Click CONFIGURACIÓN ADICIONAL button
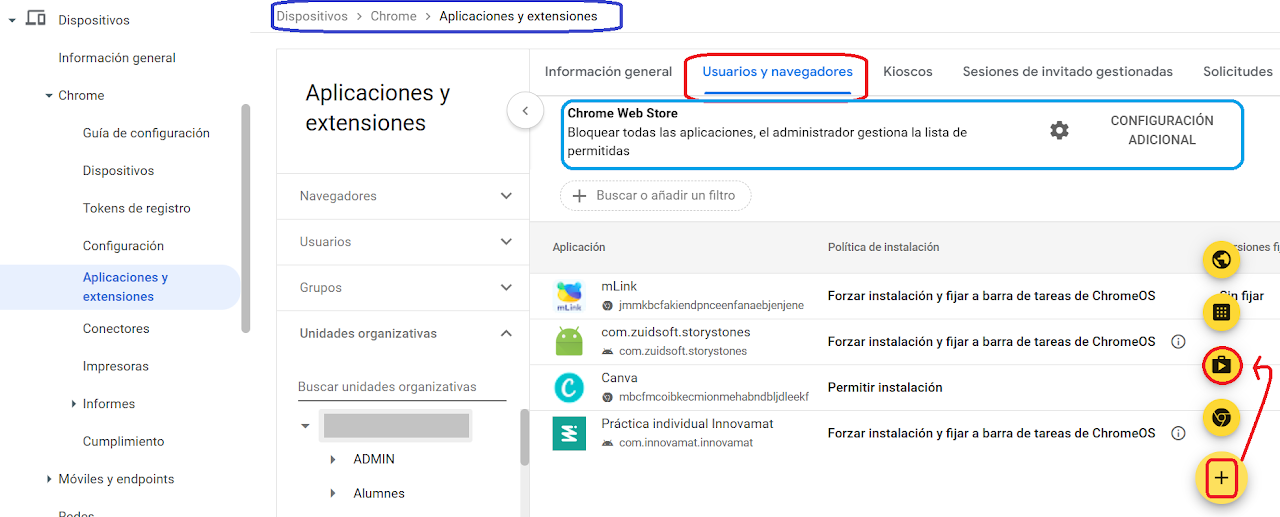 point(1161,130)
